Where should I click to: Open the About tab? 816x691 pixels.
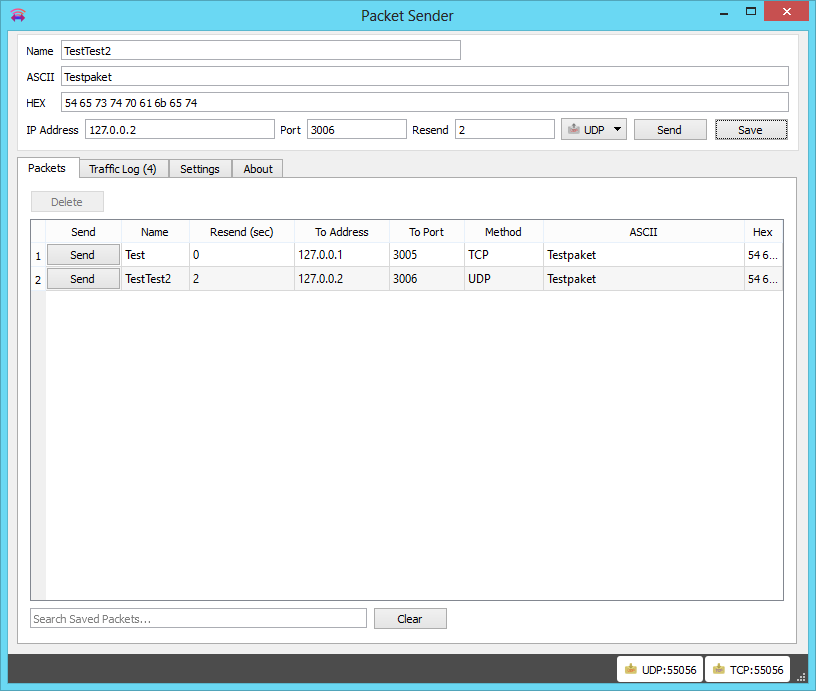[x=258, y=169]
